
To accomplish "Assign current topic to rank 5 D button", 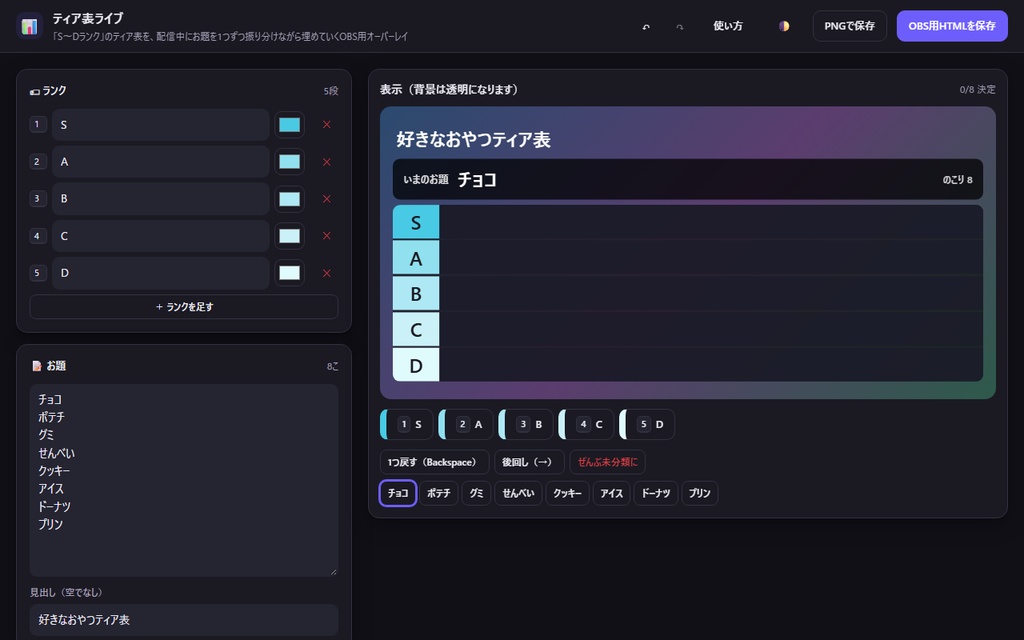I will pyautogui.click(x=647, y=424).
